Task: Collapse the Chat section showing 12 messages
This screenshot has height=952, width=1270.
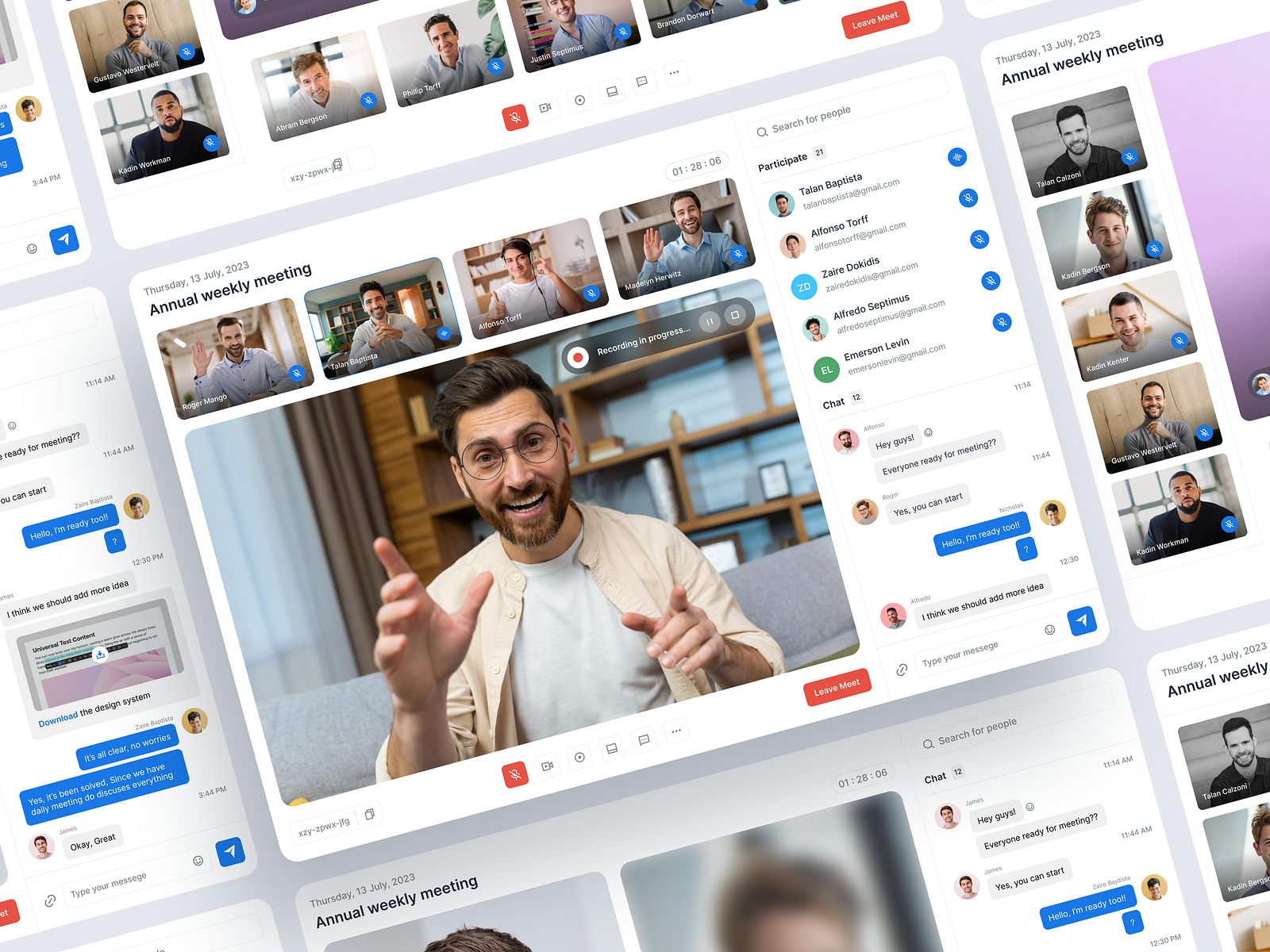Action: (836, 402)
